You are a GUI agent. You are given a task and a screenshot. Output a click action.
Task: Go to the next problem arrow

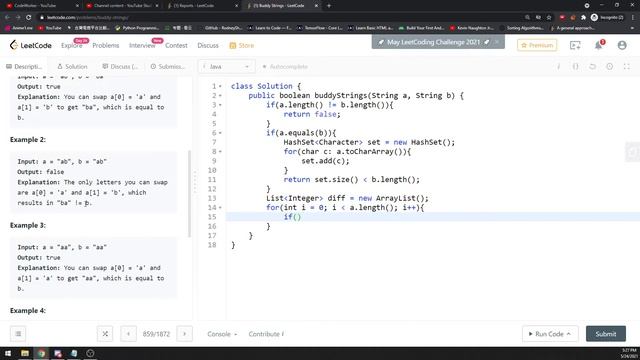tap(184, 333)
